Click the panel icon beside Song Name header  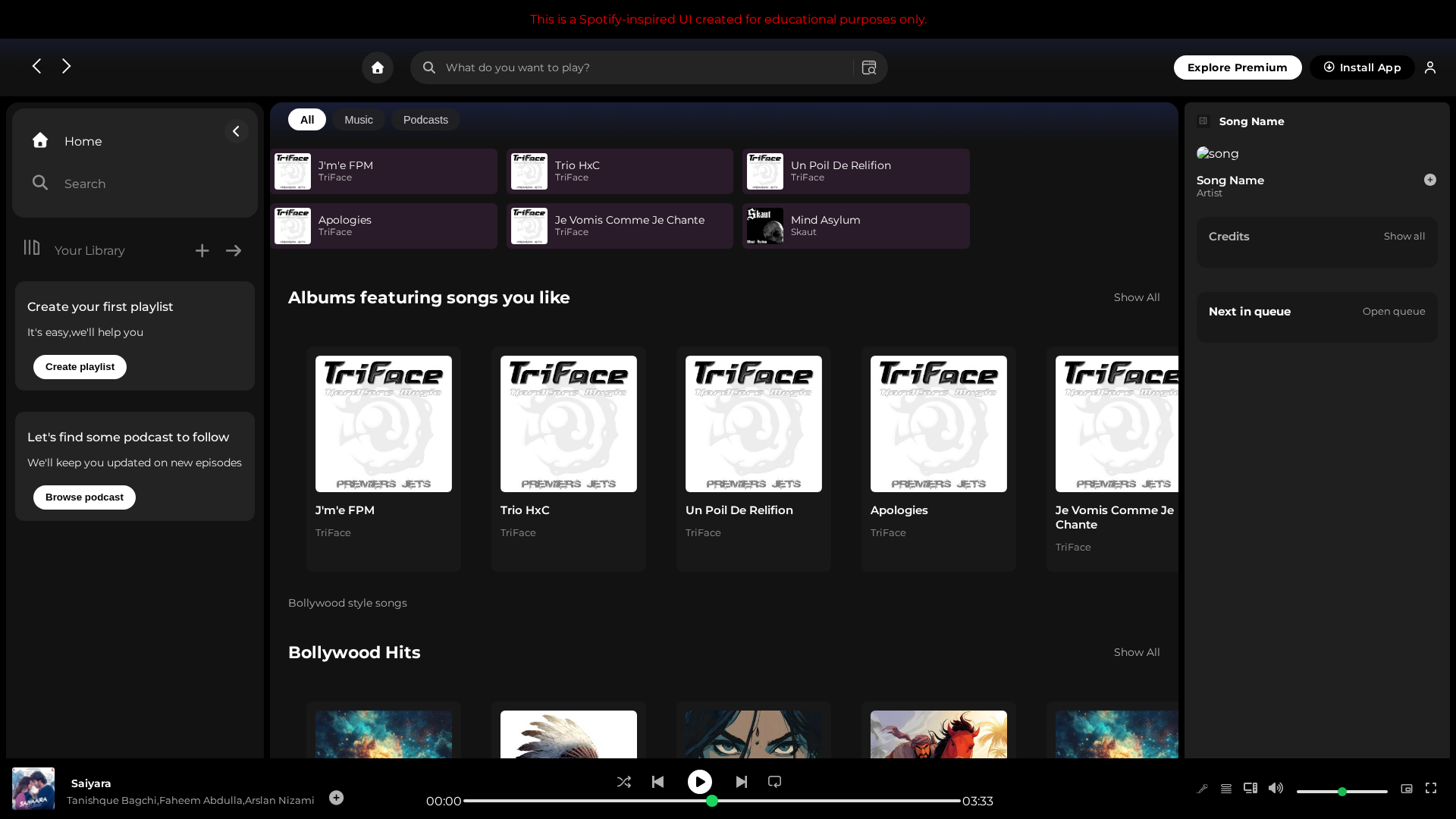tap(1203, 121)
